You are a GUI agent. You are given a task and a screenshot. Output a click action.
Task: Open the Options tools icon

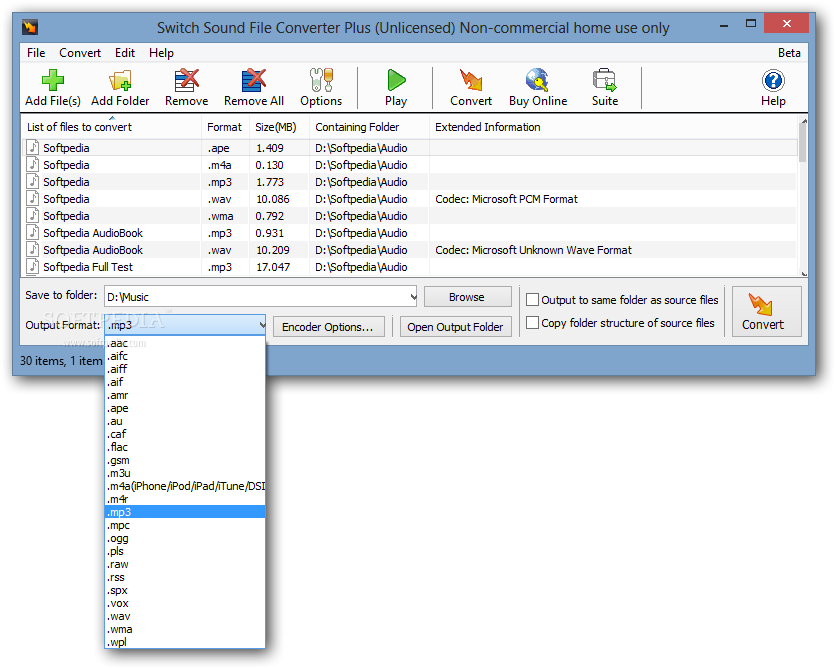pyautogui.click(x=321, y=80)
